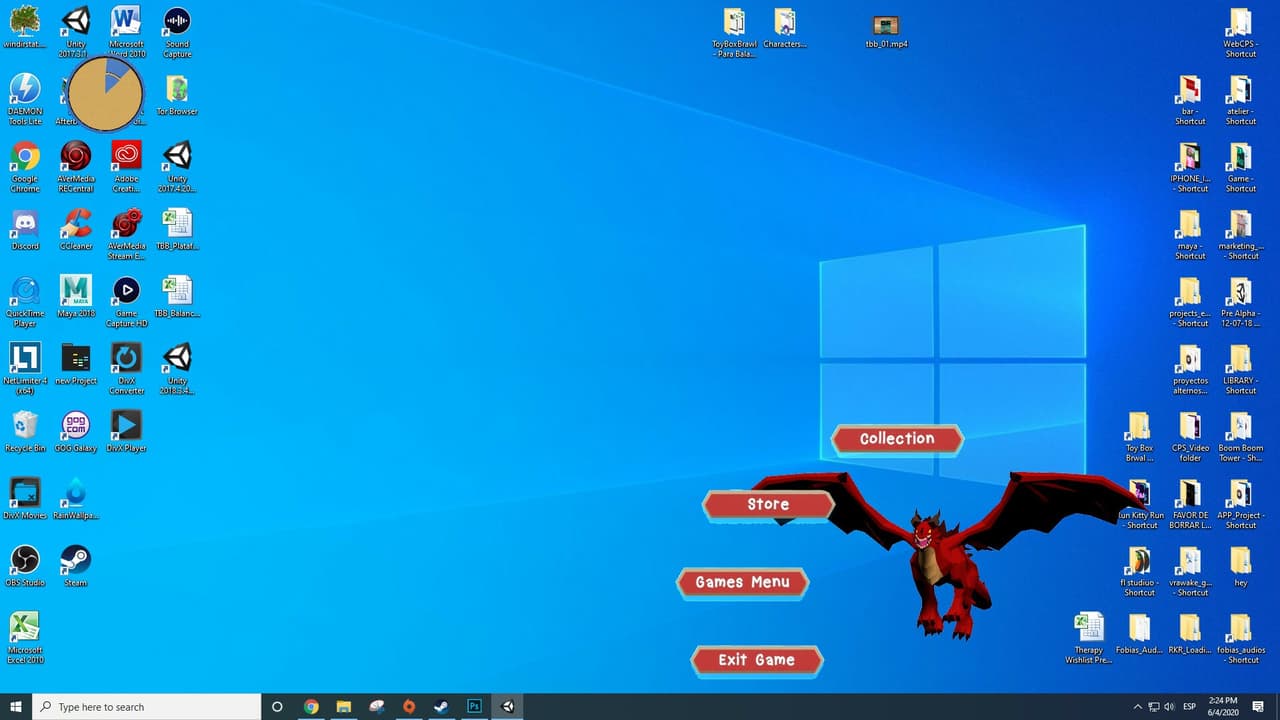Click the AVerMedia Stream Engine icon

click(x=126, y=234)
